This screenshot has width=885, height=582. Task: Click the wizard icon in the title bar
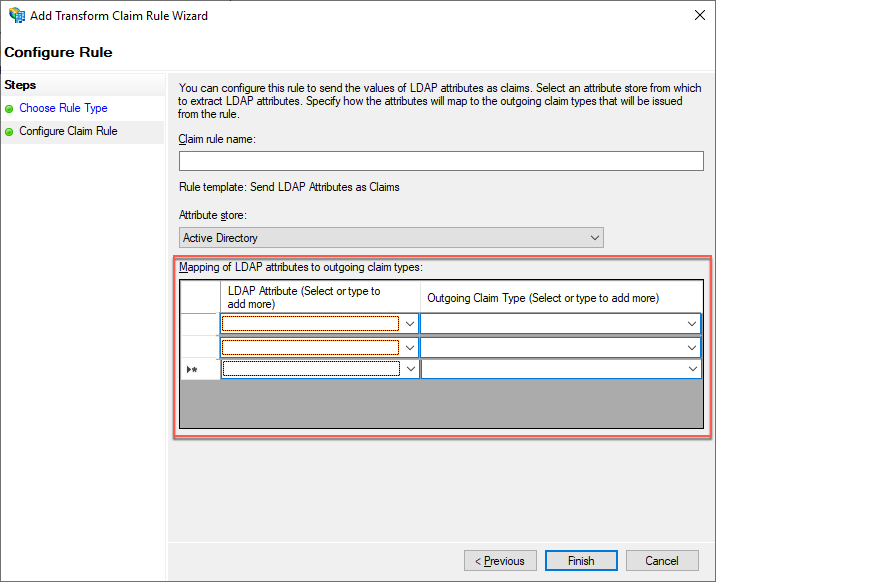[x=15, y=15]
